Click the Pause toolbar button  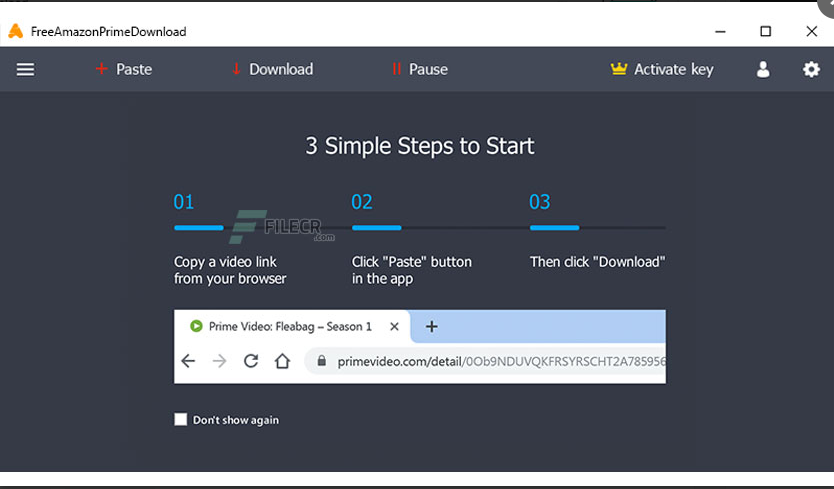[x=420, y=69]
